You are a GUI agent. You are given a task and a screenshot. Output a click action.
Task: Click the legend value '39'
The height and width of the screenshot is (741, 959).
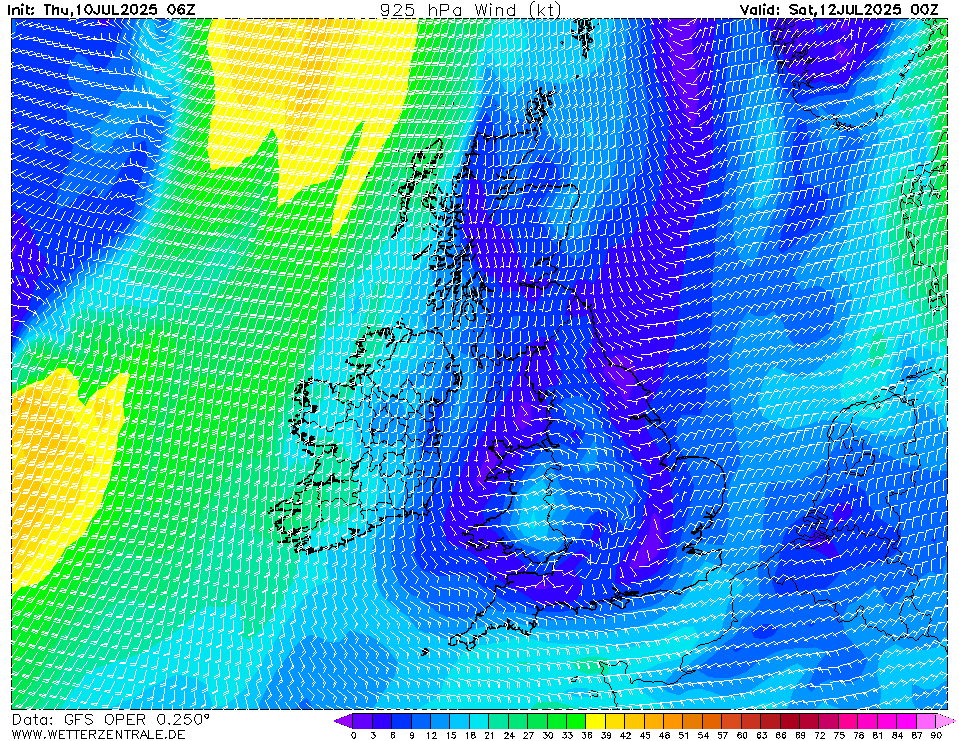point(606,735)
